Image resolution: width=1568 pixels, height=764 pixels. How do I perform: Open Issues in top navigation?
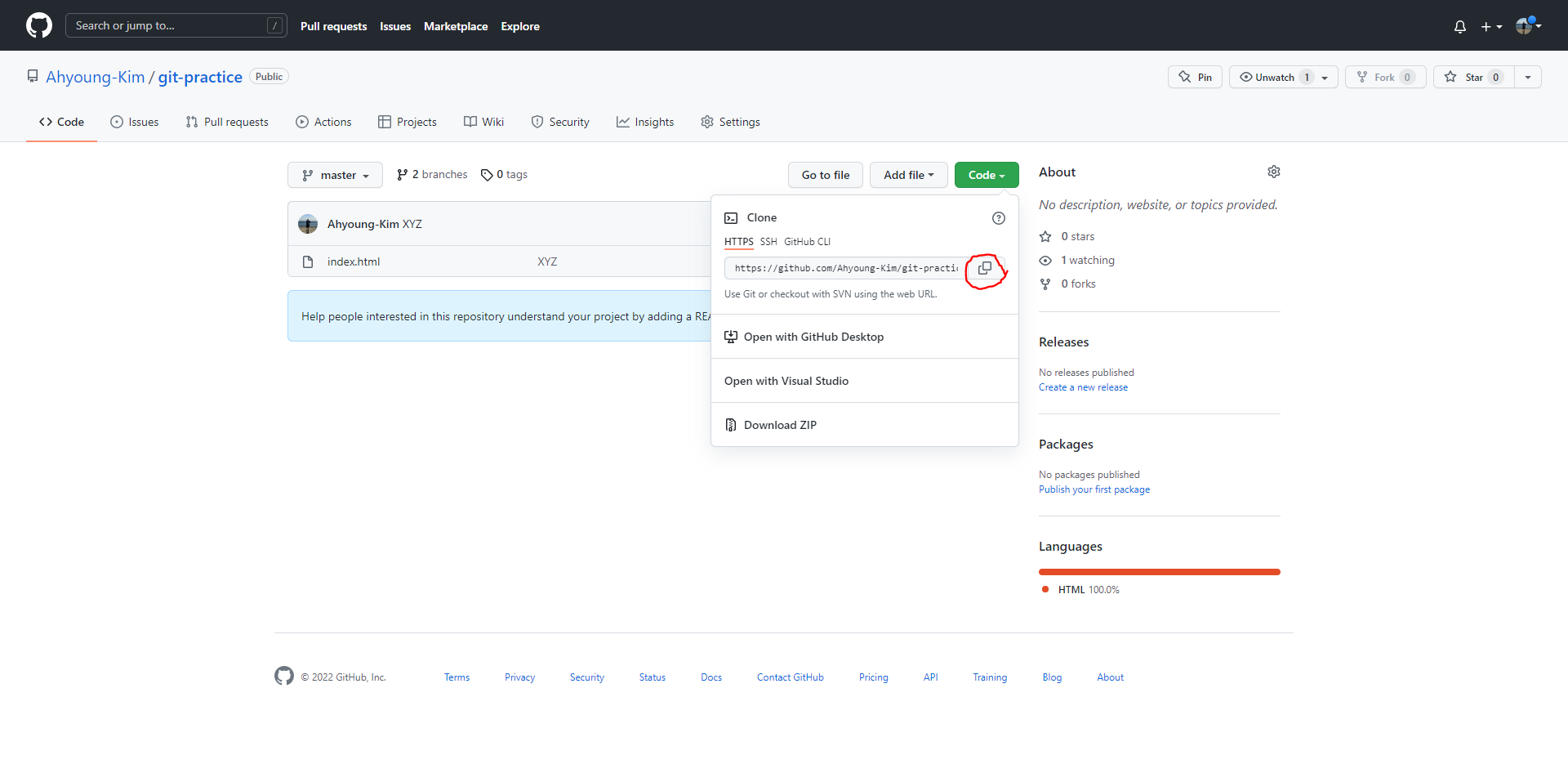395,26
